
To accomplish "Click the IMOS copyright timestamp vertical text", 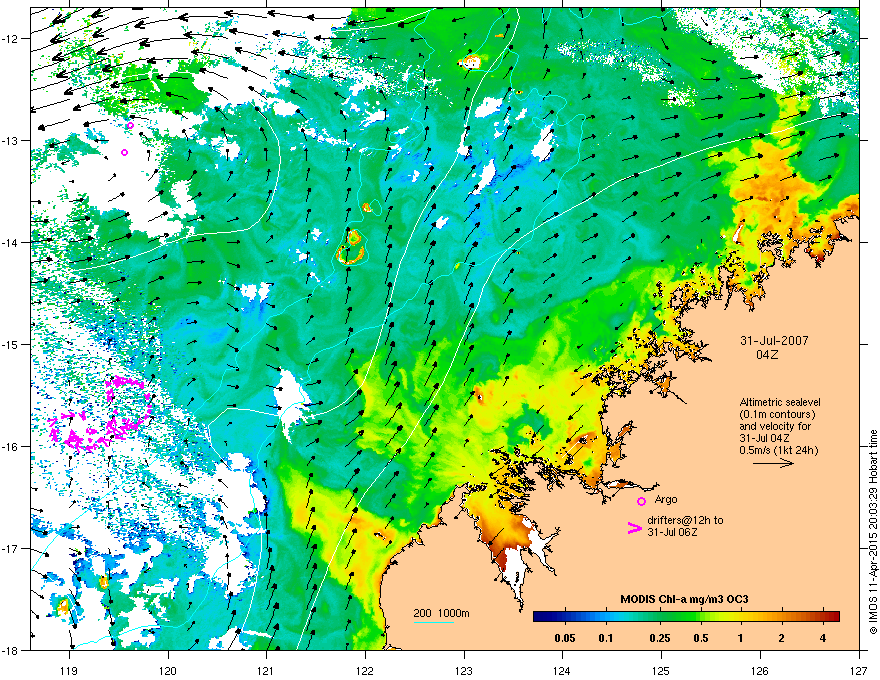I will (873, 531).
